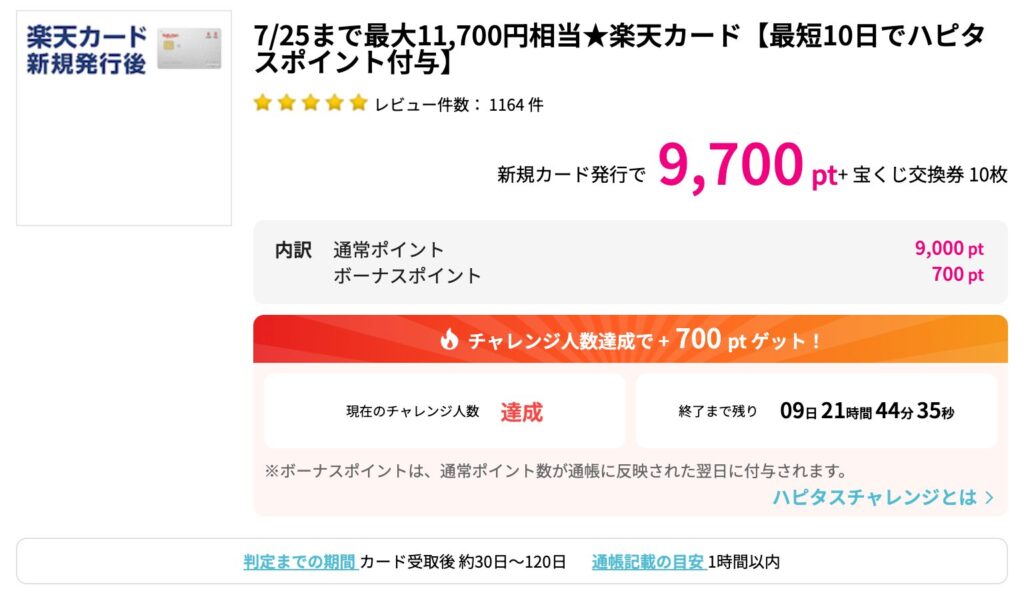Click chevron arrow beside ハピタスチャレンジとは
Screen dimensions: 1024x591
[989, 498]
